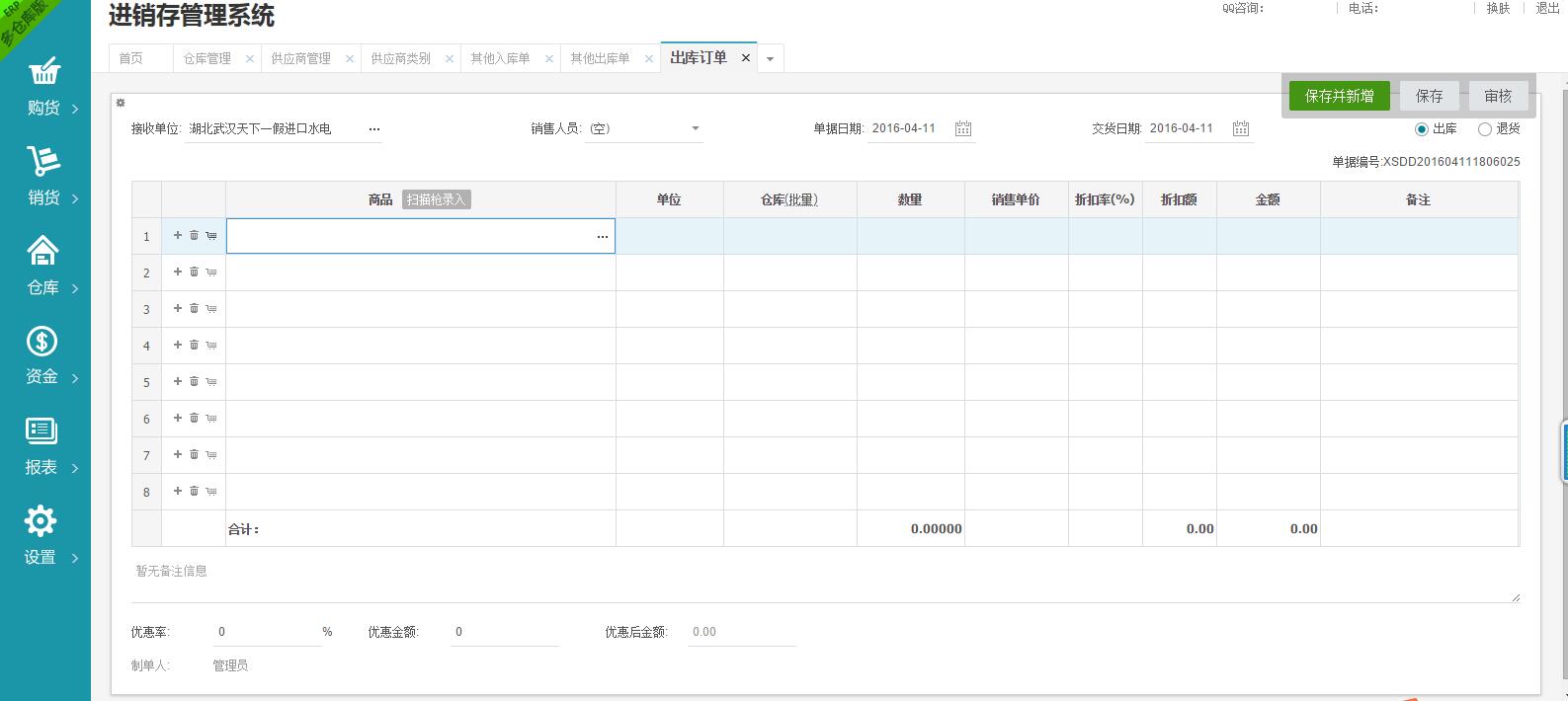Screen dimensions: 1568x701
Task: Expand the 销售人员 dropdown
Action: coord(695,128)
